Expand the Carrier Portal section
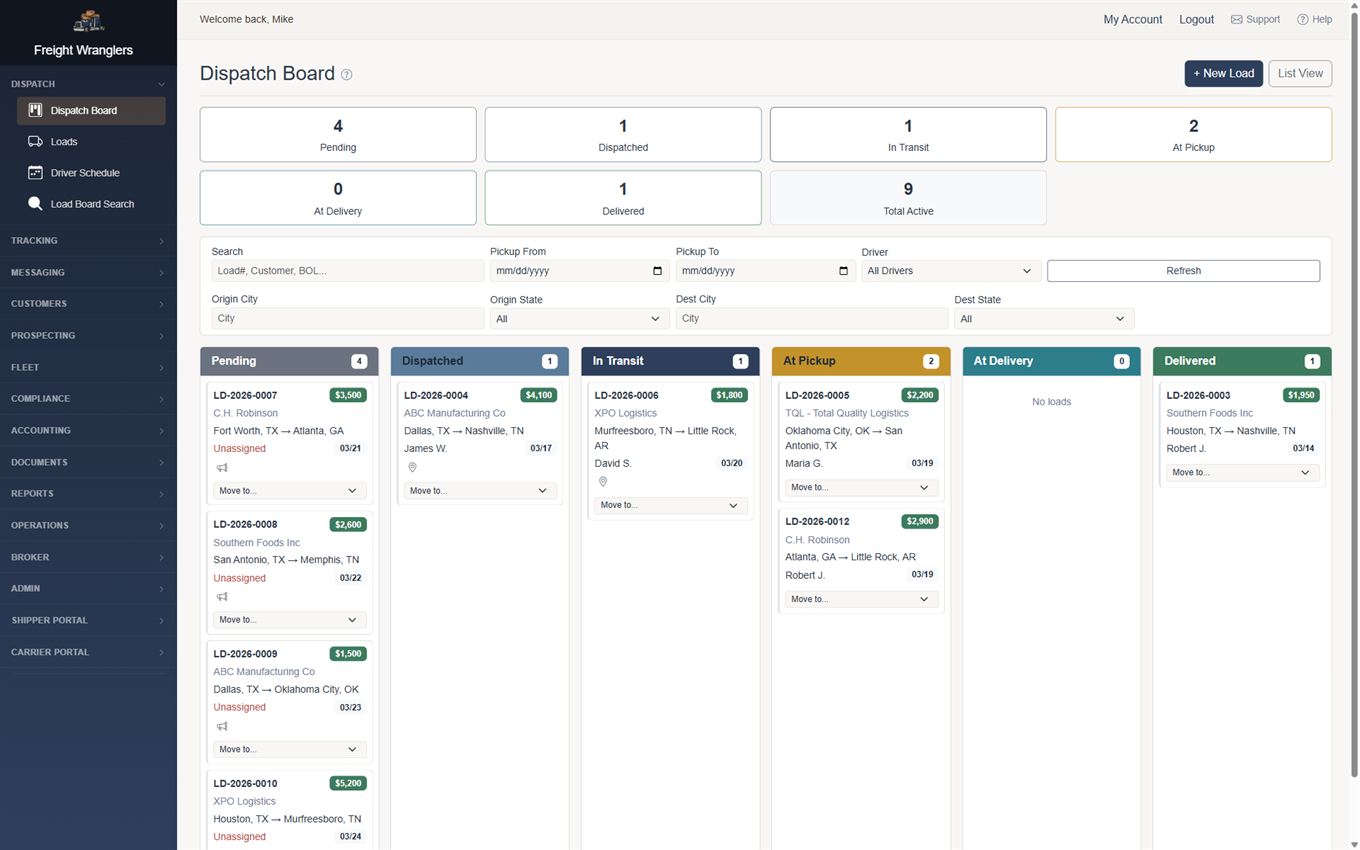Viewport: 1360px width, 850px height. (88, 652)
